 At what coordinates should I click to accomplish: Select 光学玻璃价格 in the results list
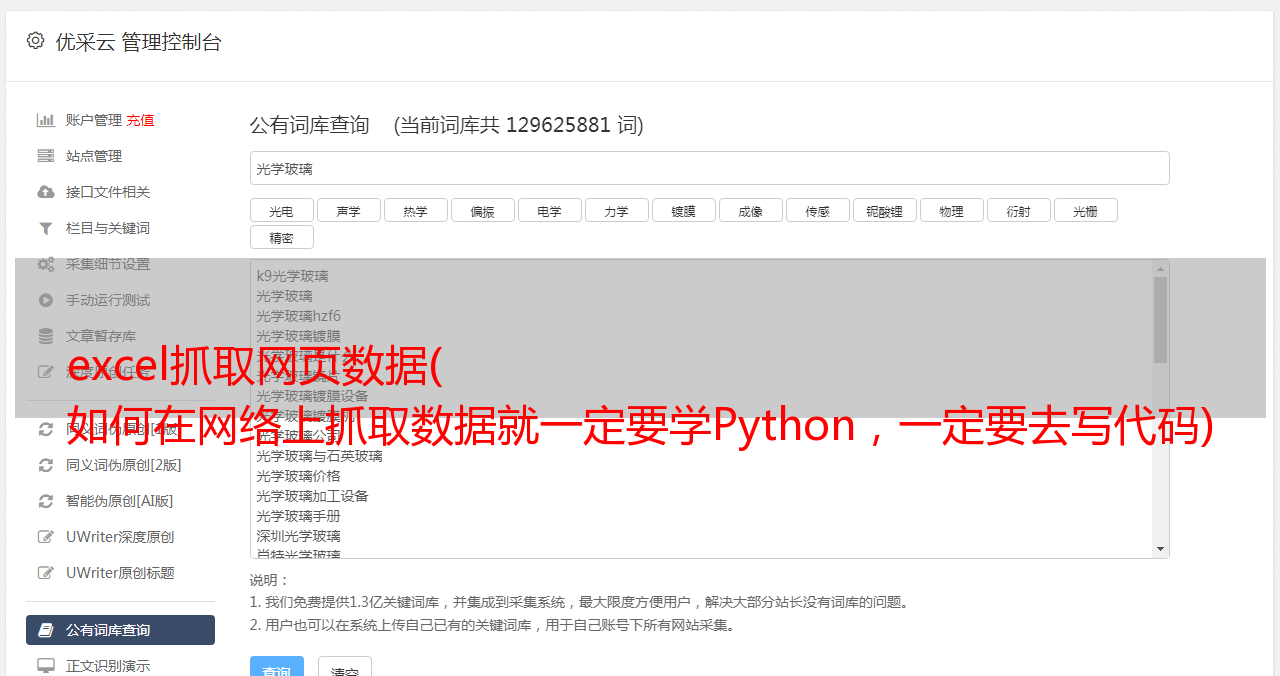pos(298,476)
